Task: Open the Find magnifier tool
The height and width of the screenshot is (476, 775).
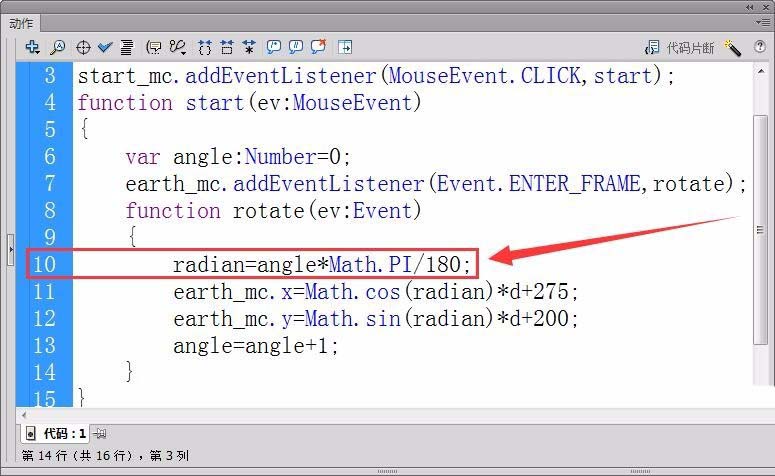Action: [x=57, y=47]
